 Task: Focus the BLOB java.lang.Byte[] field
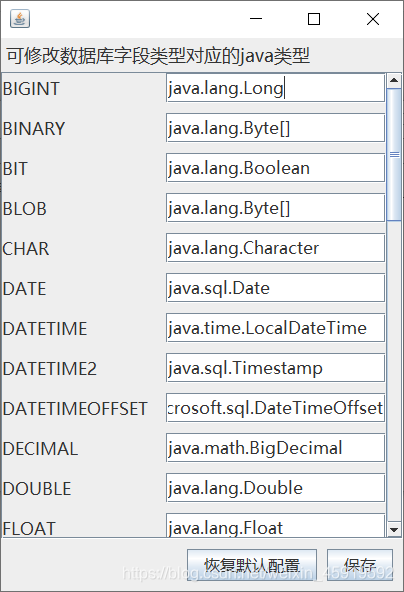coord(275,208)
